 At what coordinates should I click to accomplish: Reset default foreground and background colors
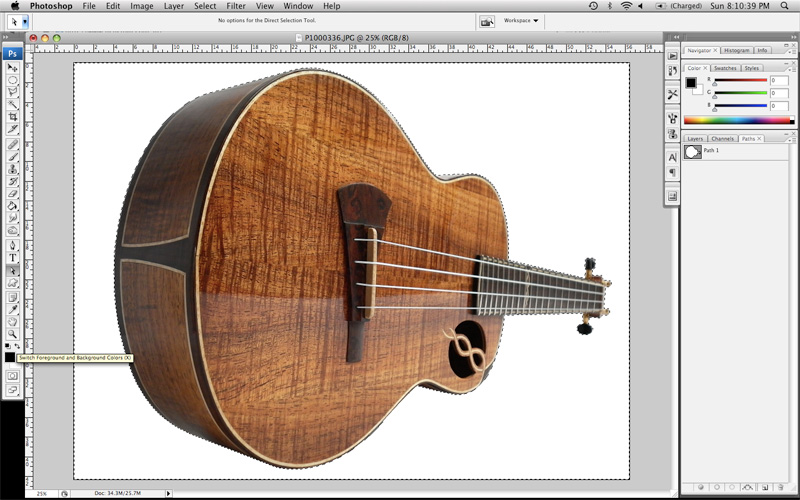(8, 346)
